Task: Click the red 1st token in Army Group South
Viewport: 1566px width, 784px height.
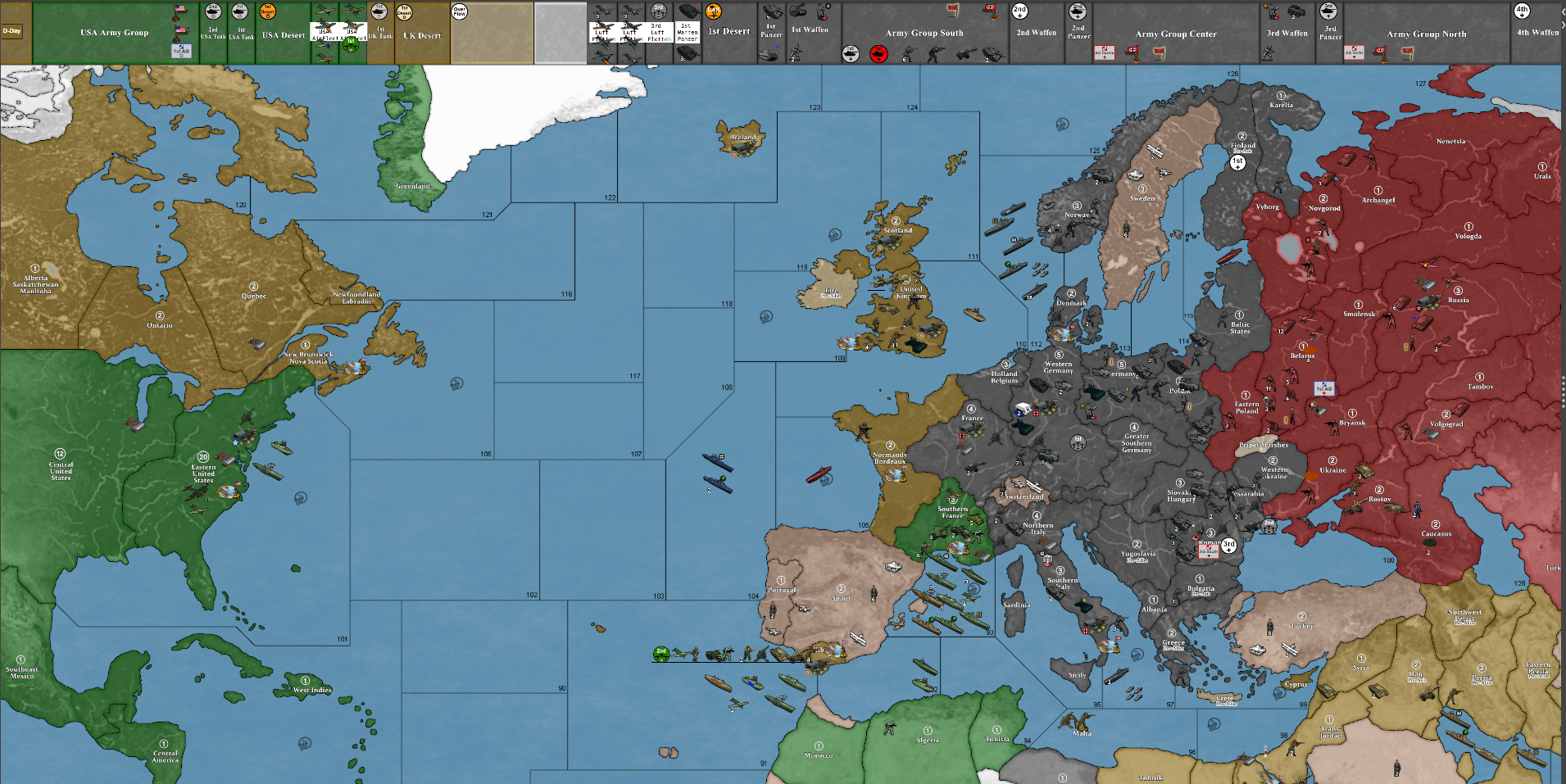Action: pyautogui.click(x=878, y=54)
